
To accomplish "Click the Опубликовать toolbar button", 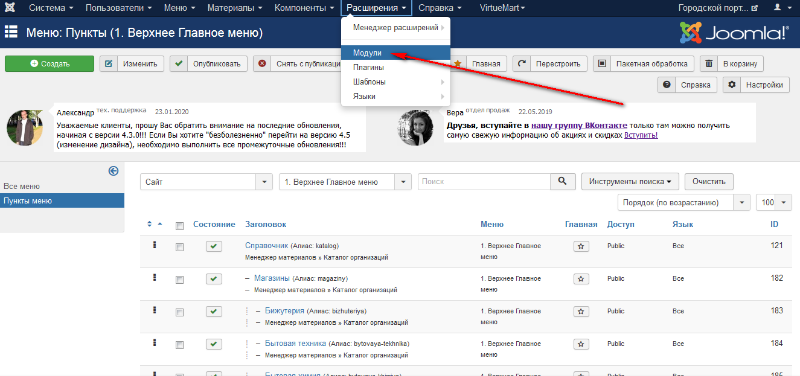I will pos(209,64).
